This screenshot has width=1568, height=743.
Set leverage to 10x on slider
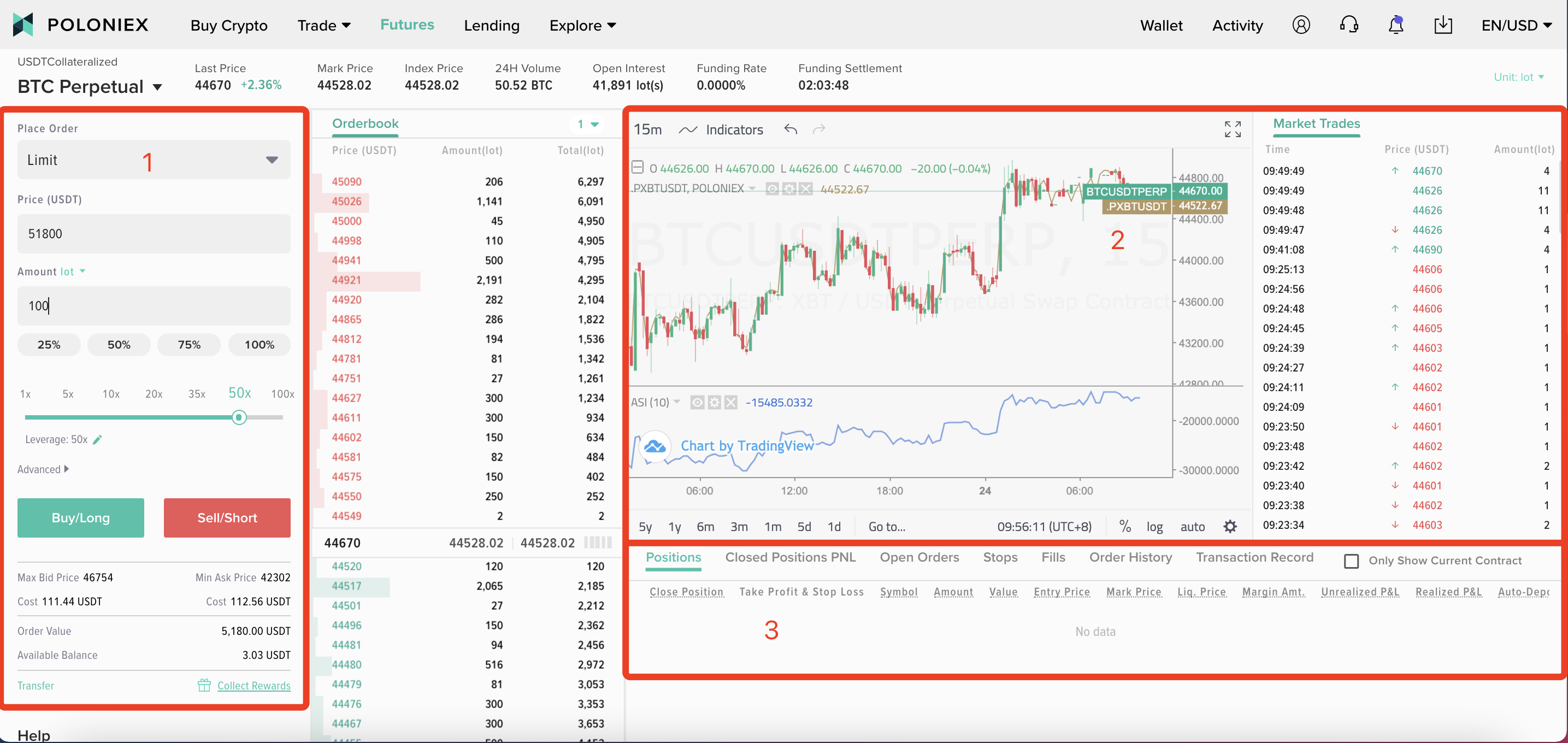[111, 394]
